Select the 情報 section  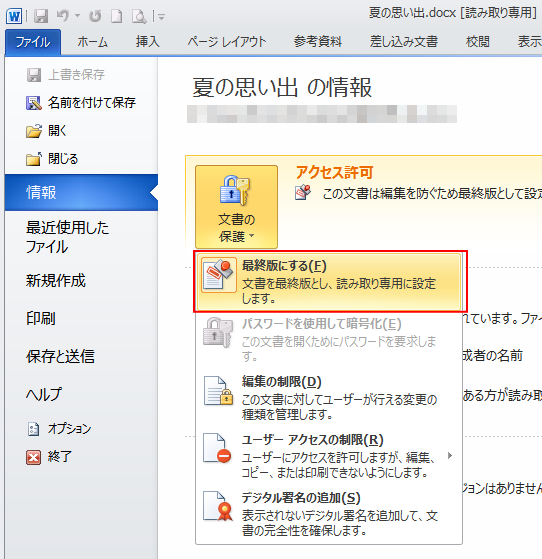81,193
